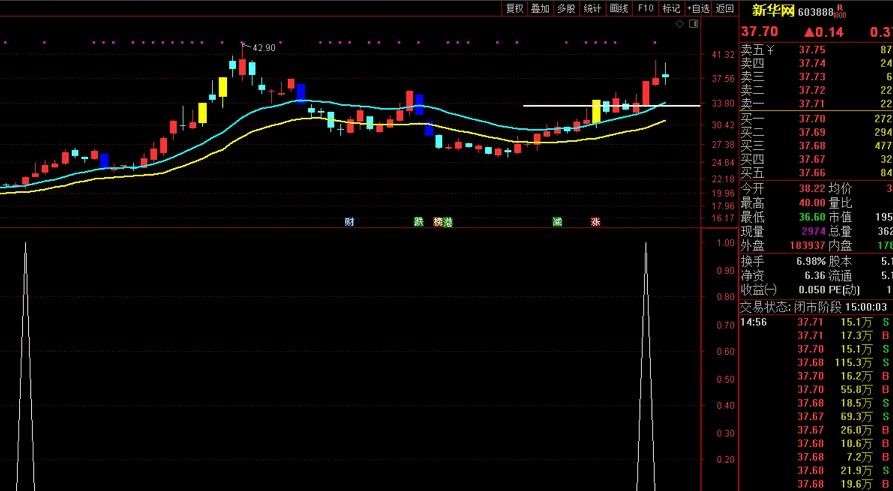Click the diamond icon above the chart

click(679, 24)
